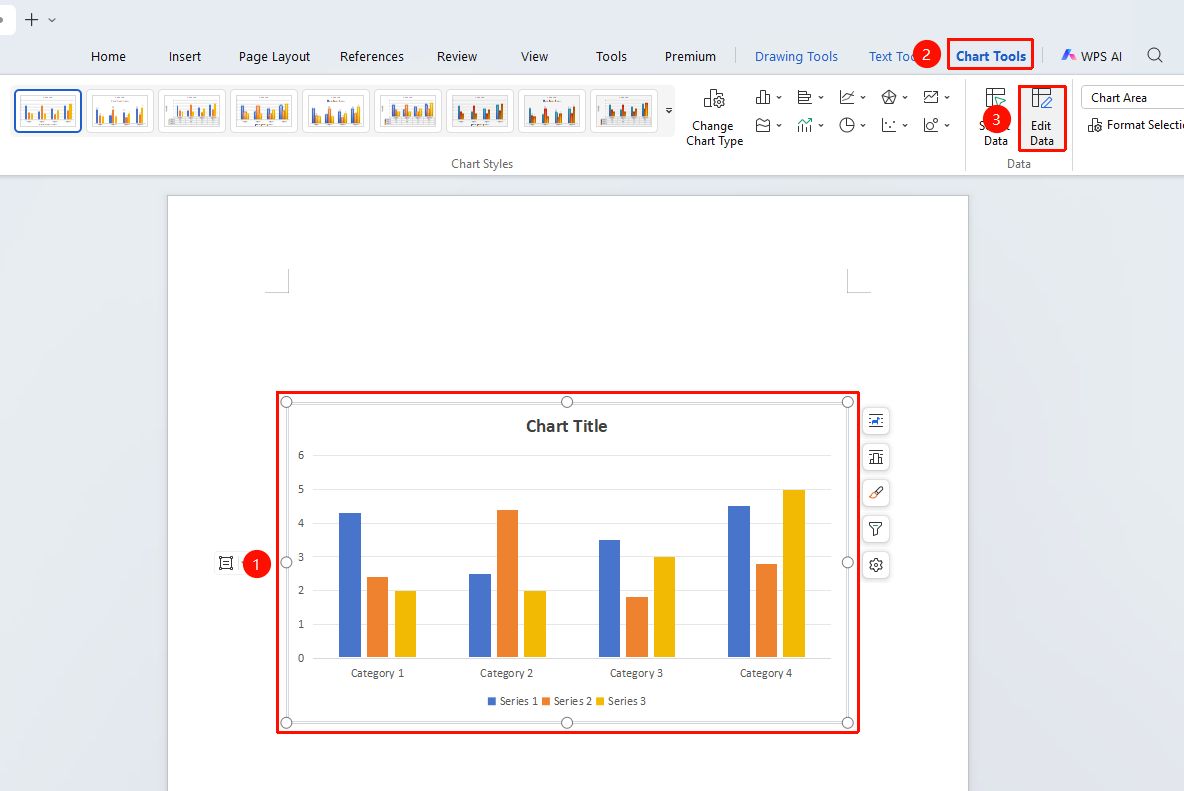Viewport: 1184px width, 791px height.
Task: Open the References tab
Action: (372, 57)
